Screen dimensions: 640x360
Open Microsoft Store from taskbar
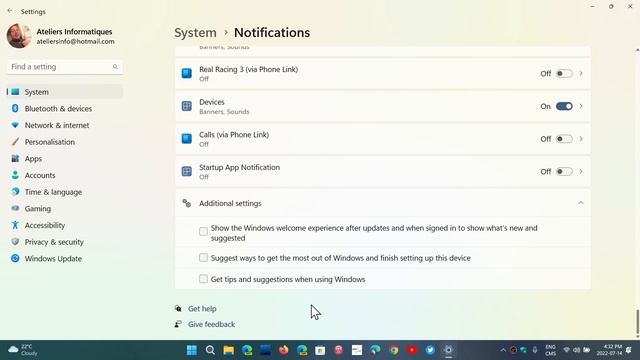pyautogui.click(x=320, y=350)
